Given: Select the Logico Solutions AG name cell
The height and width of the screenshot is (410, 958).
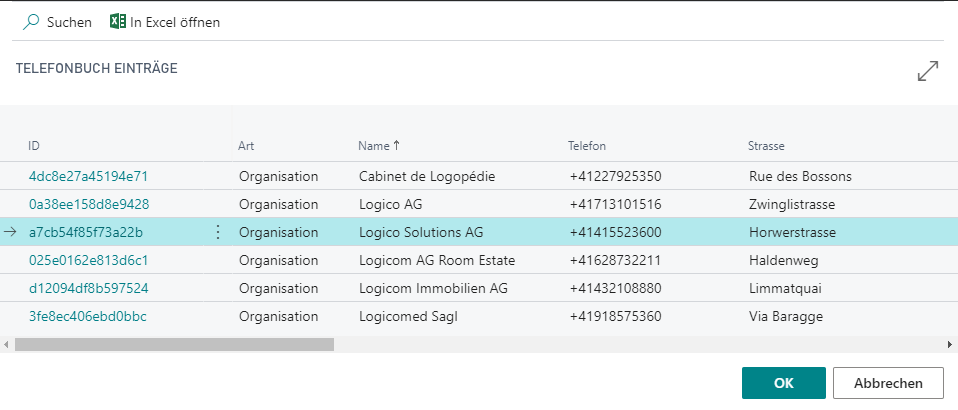Looking at the screenshot, I should pos(421,232).
